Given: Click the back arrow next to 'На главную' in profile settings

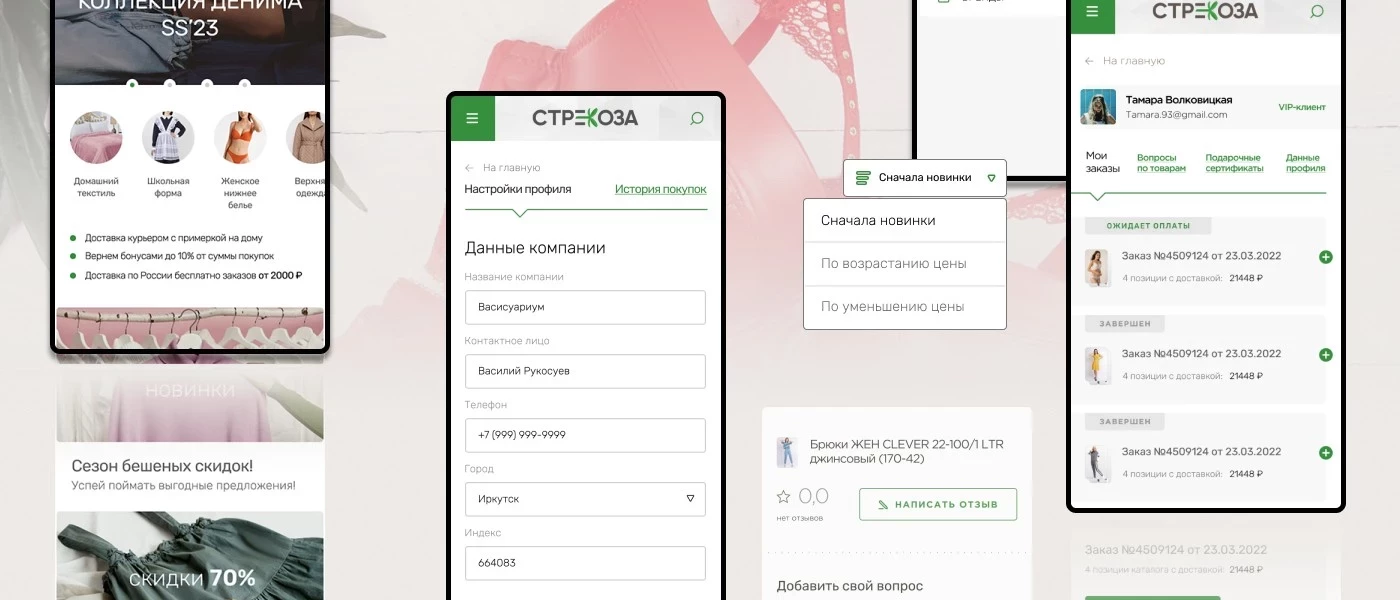Looking at the screenshot, I should (470, 168).
